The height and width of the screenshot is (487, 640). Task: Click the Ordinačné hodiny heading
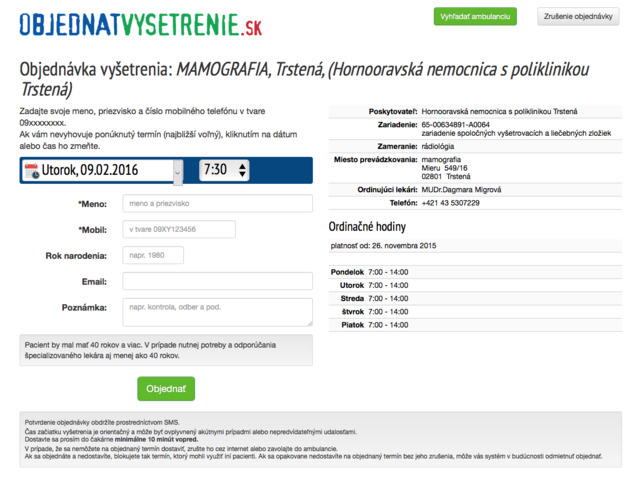tap(367, 227)
